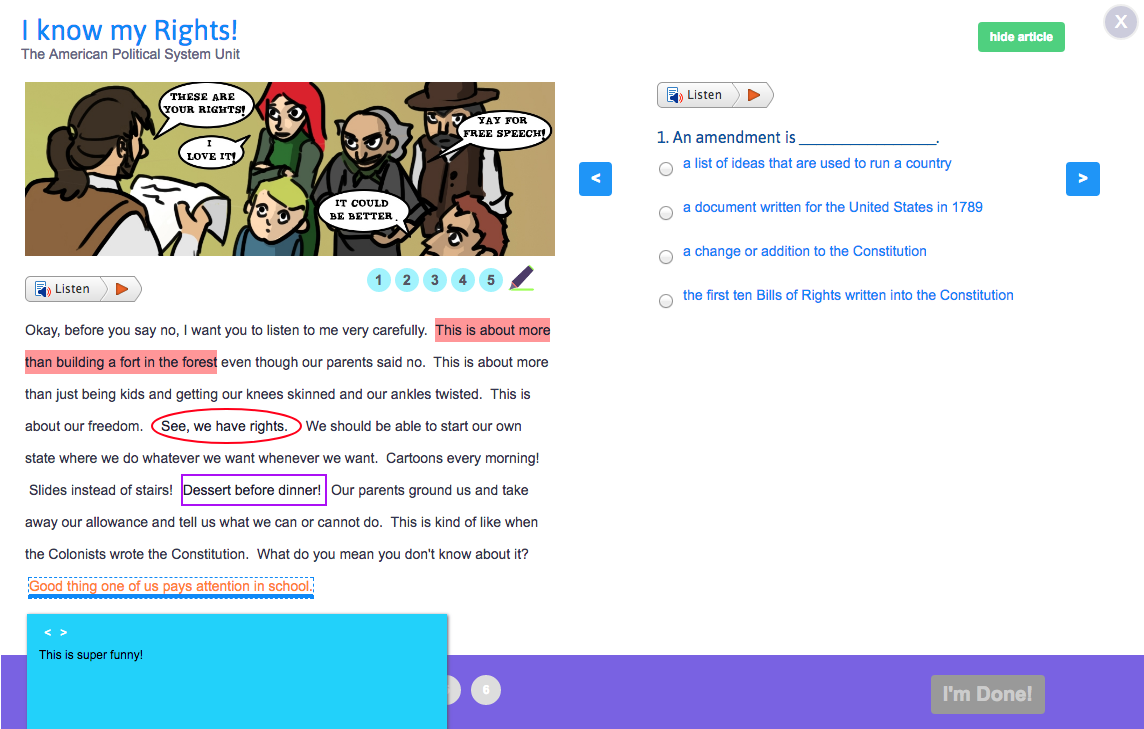Play the article audio with Listen arrow

pyautogui.click(x=123, y=289)
